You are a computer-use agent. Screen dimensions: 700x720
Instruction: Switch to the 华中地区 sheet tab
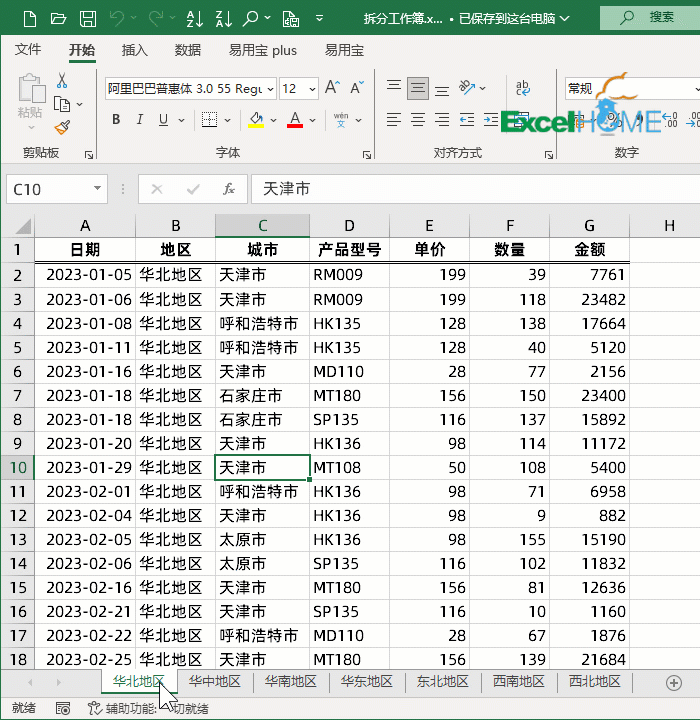[x=215, y=681]
